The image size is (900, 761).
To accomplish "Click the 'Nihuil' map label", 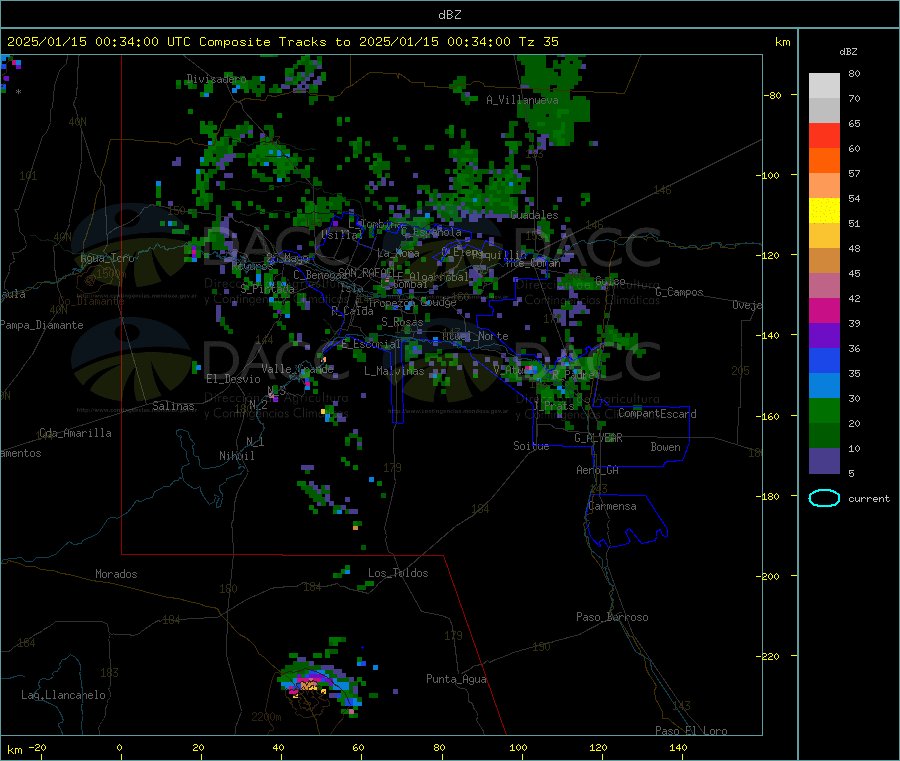I will pos(237,456).
